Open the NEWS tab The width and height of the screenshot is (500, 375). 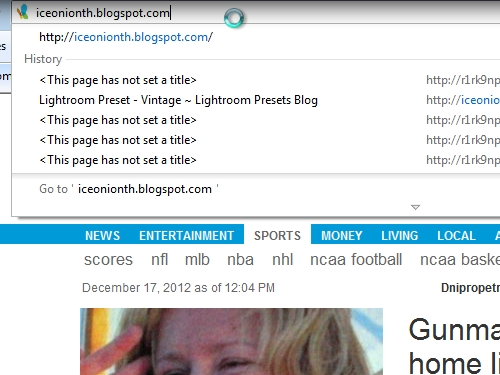102,236
